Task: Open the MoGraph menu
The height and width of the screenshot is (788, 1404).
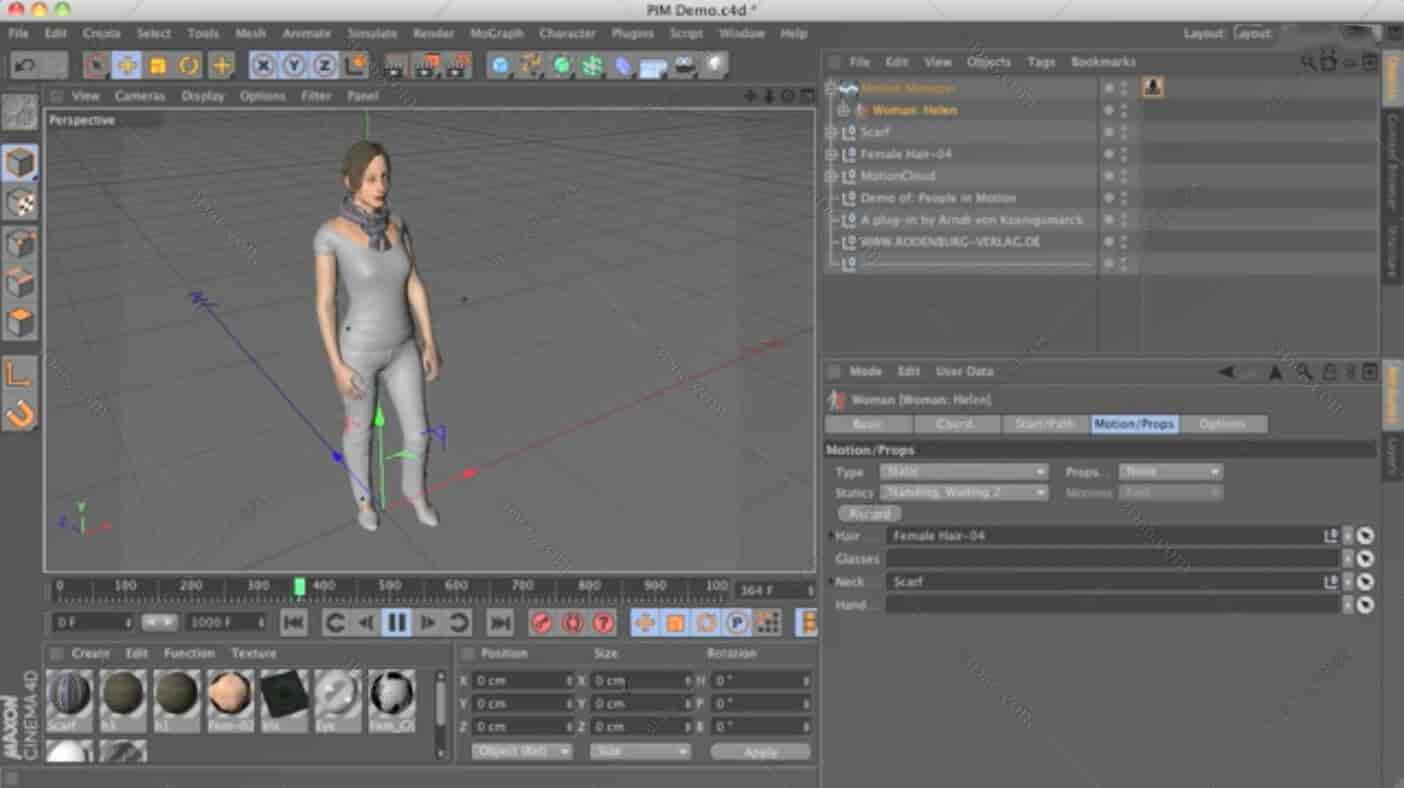Action: tap(495, 33)
